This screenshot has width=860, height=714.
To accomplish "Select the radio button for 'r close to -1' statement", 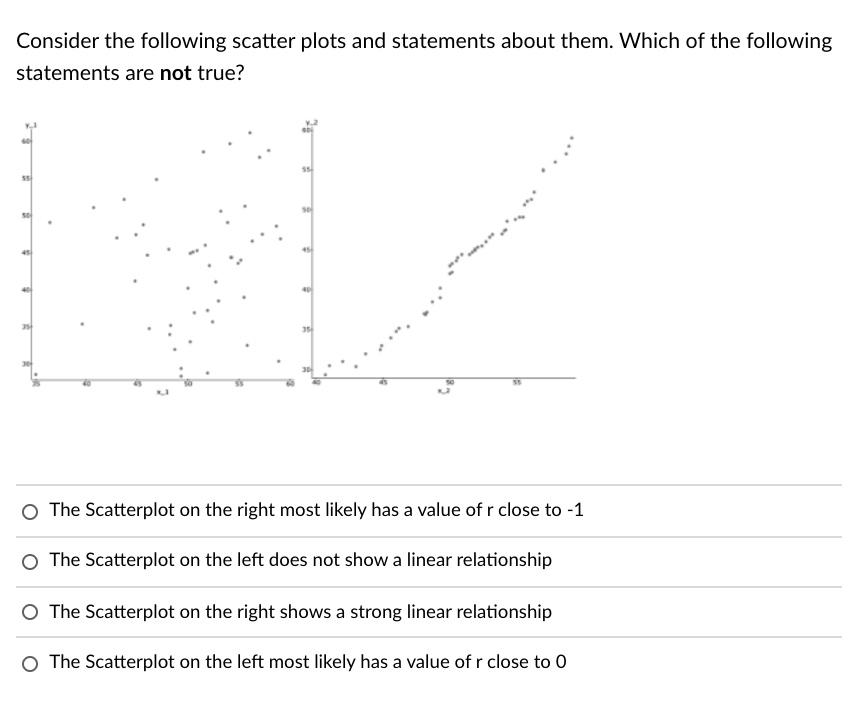I will coord(30,510).
